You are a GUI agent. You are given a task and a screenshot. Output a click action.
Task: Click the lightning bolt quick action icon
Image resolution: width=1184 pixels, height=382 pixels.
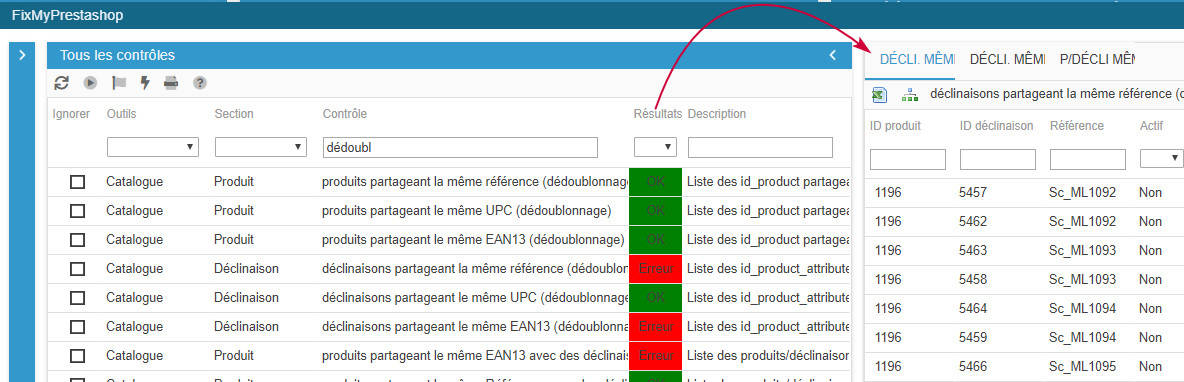coord(145,83)
